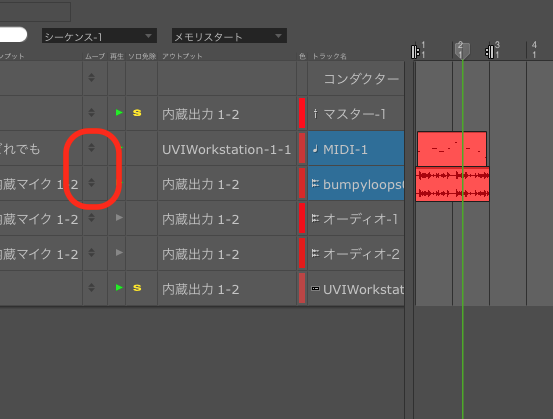This screenshot has width=553, height=419.
Task: Open 内蔵出力 1-2 output of マスター-1
Action: tap(200, 114)
